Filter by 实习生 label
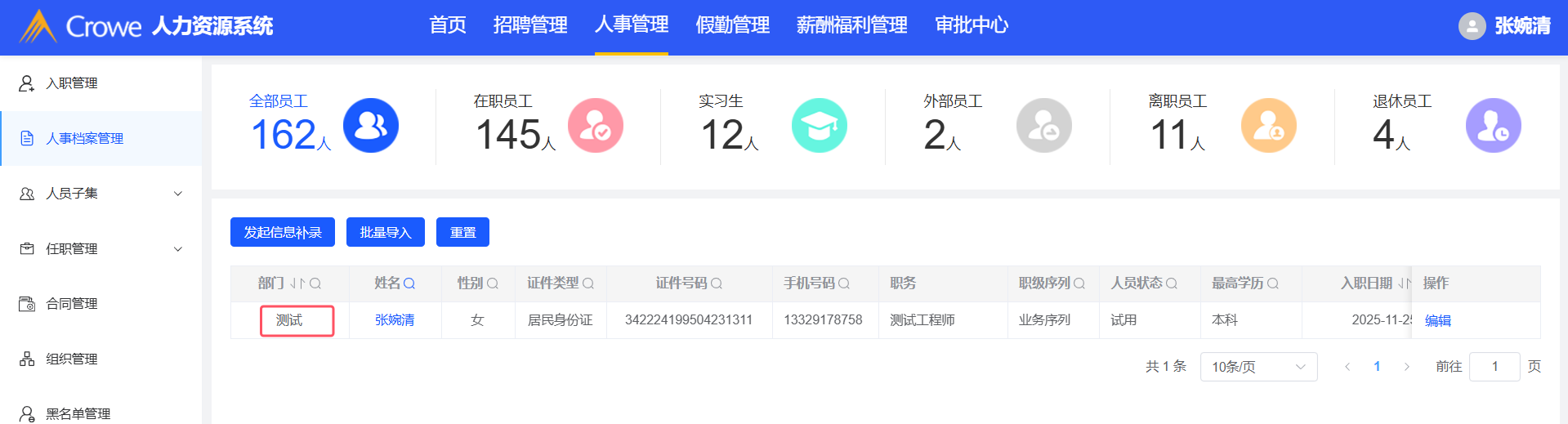Image resolution: width=1568 pixels, height=424 pixels. pos(721,100)
